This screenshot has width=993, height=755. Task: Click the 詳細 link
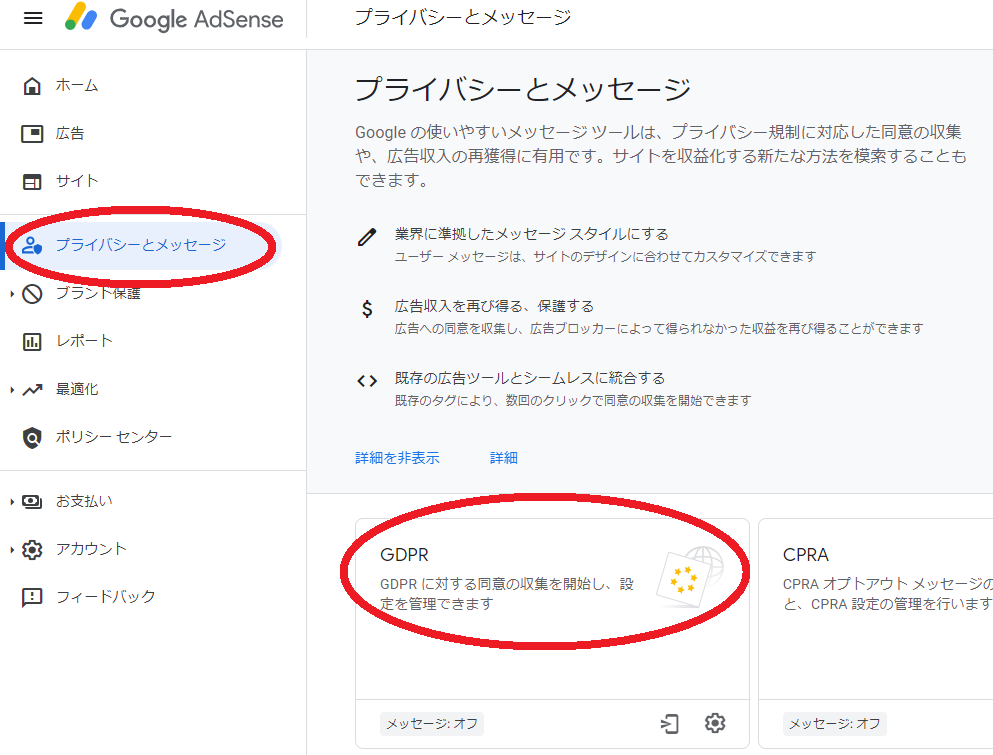(x=504, y=458)
